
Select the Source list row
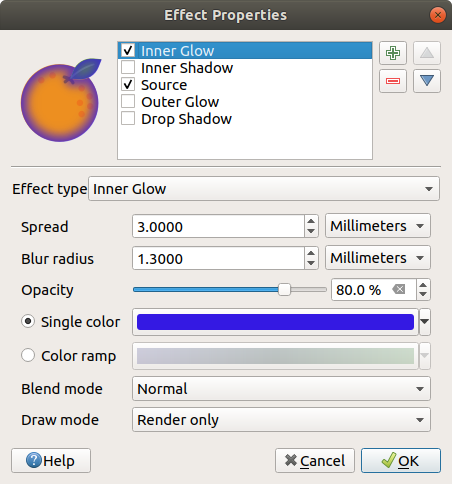(245, 85)
